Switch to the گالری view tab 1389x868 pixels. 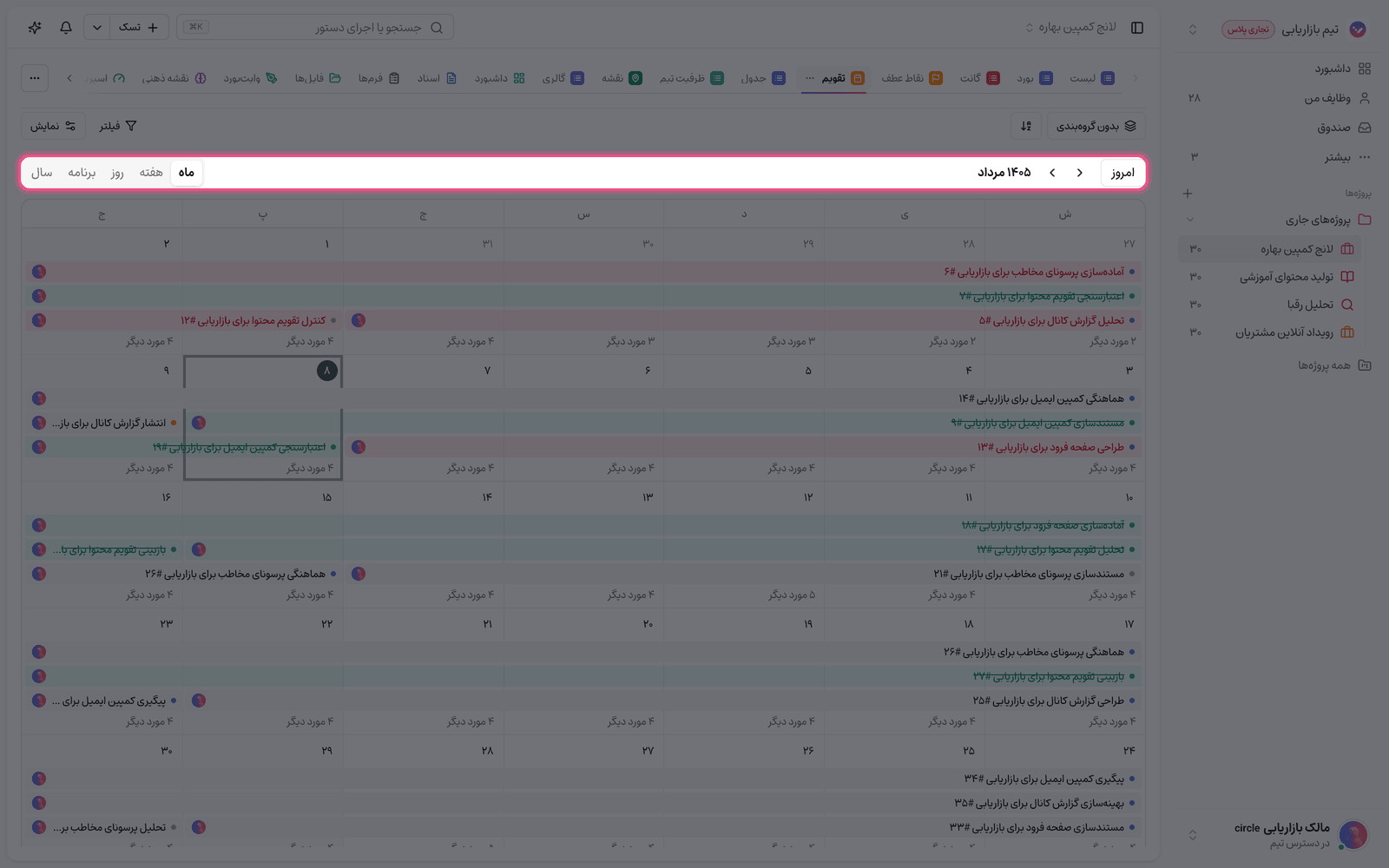(x=563, y=78)
